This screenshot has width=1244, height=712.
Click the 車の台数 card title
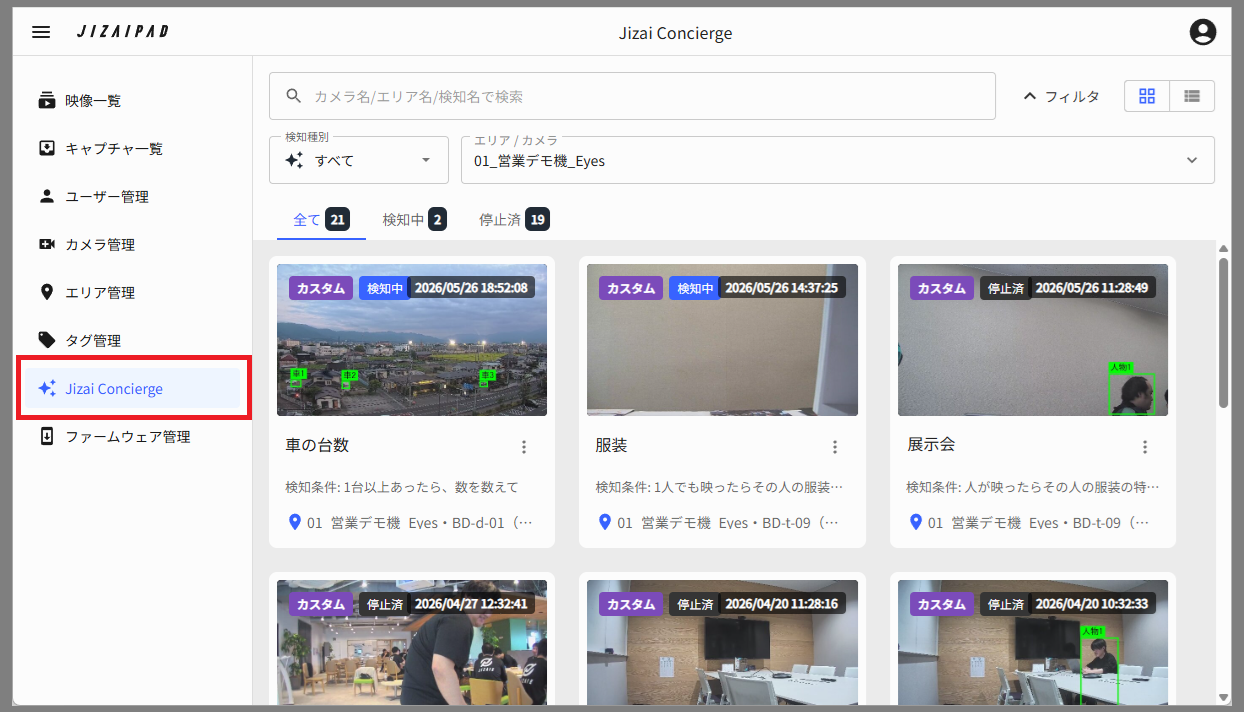click(317, 445)
